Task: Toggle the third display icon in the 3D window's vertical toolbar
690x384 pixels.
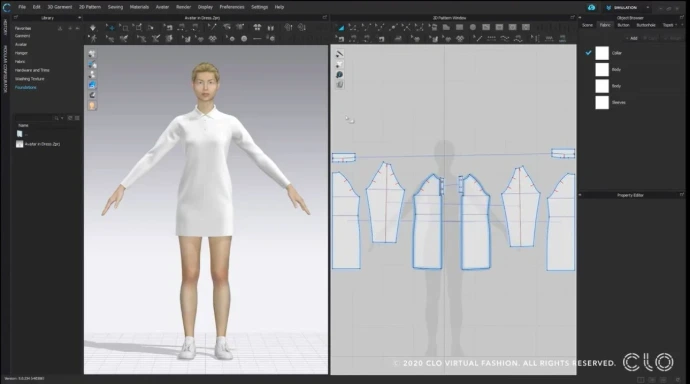Action: pyautogui.click(x=92, y=74)
